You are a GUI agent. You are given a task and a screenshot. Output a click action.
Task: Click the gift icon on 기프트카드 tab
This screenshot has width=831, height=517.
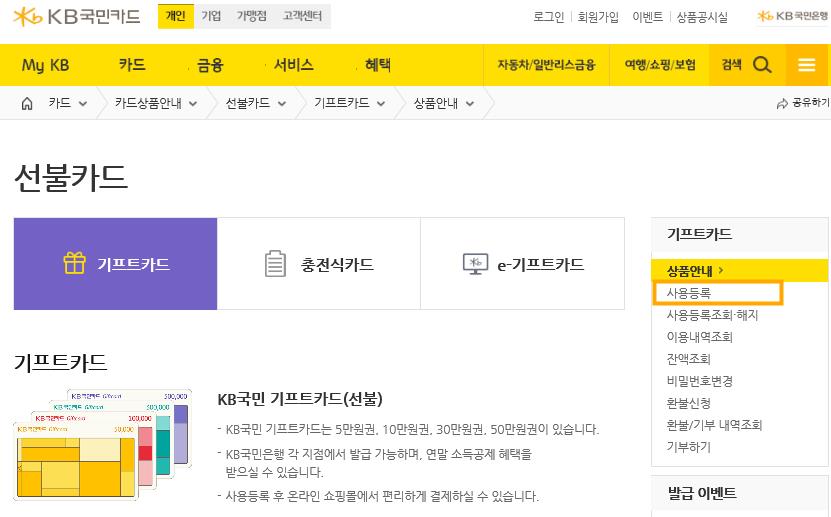[75, 263]
